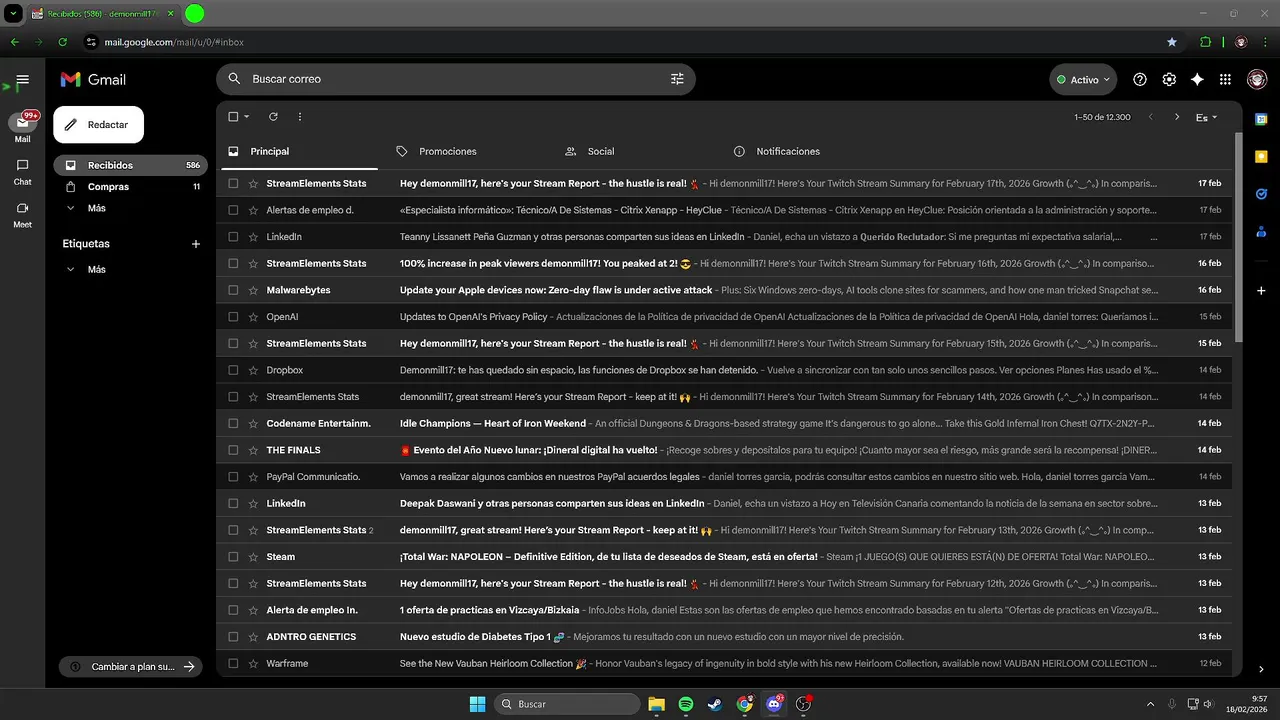1280x720 pixels.
Task: Open the Windows Start menu
Action: [477, 704]
